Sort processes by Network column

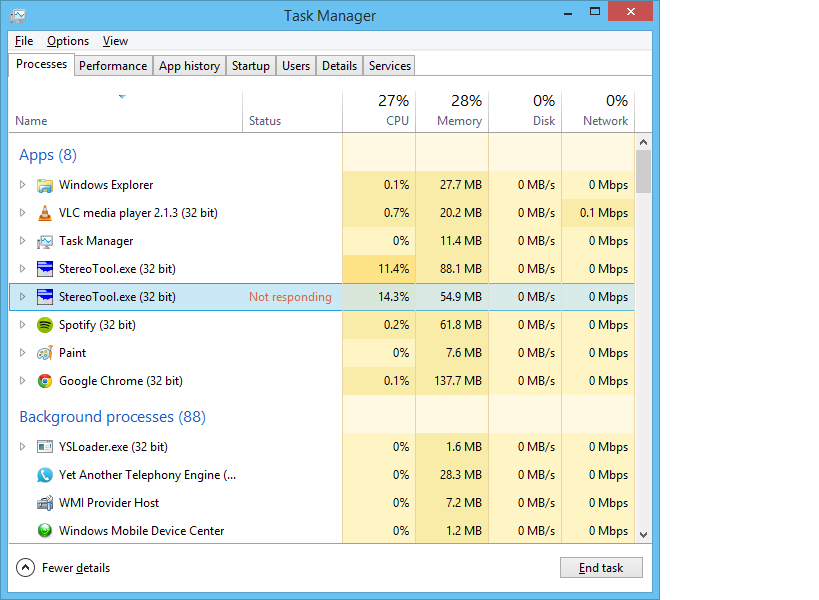(599, 112)
